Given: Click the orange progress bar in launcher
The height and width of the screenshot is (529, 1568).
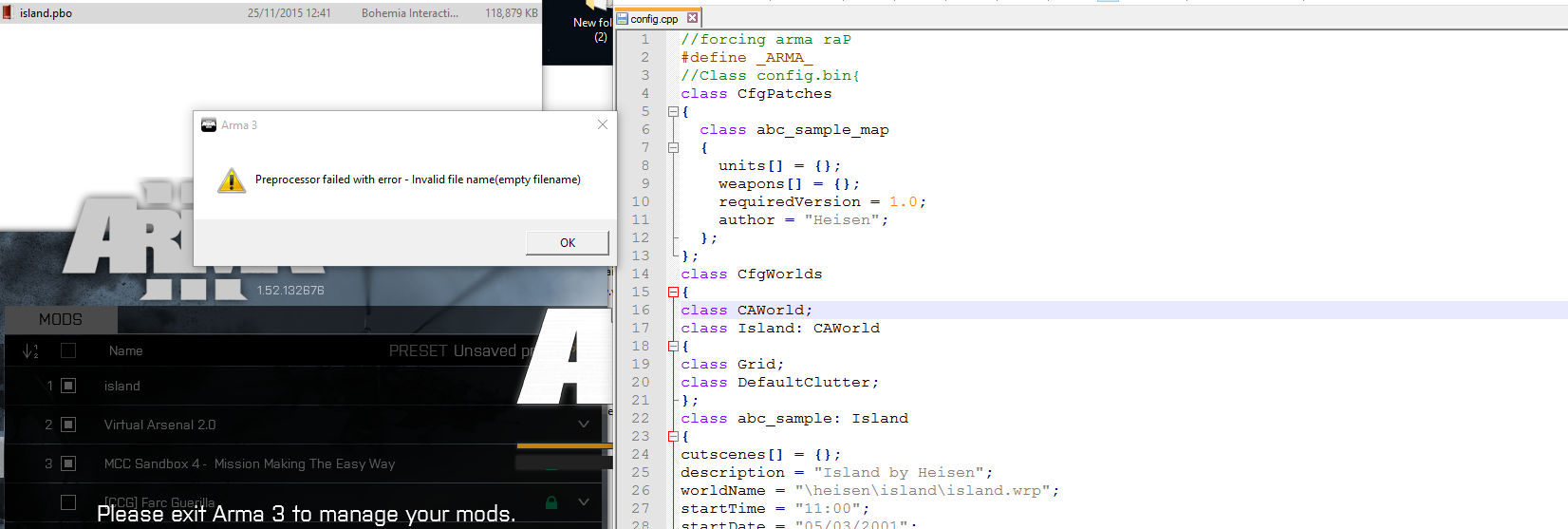Looking at the screenshot, I should click(565, 445).
